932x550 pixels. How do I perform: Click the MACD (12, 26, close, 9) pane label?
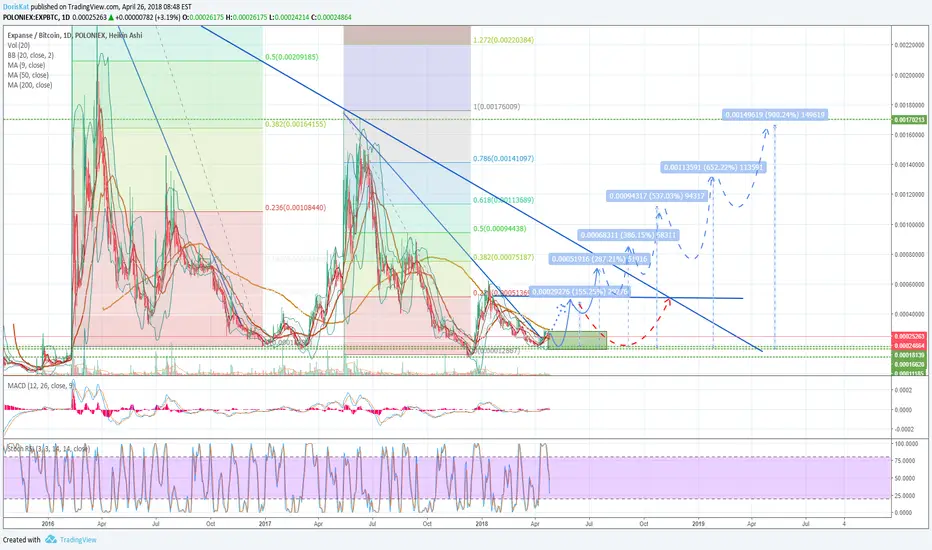click(40, 386)
